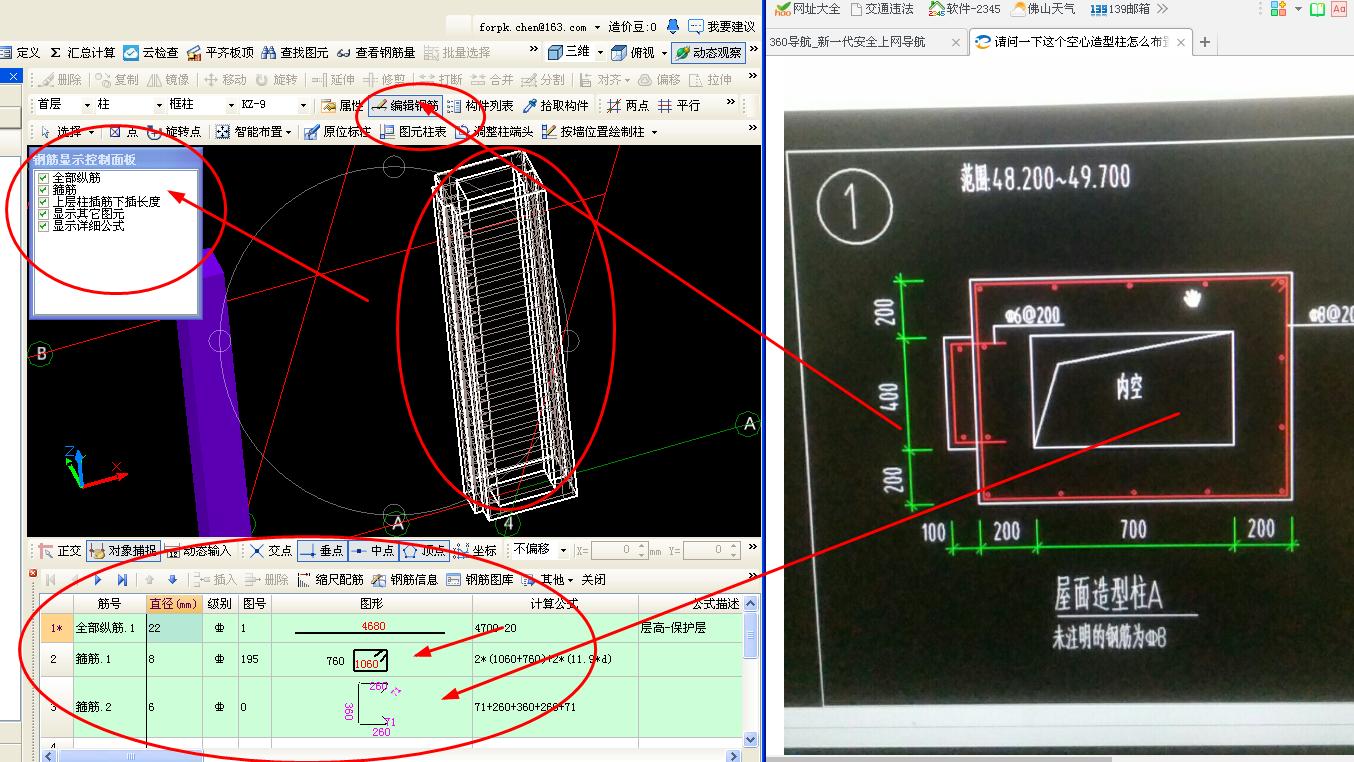Jump to last rebar record arrow
1354x762 pixels.
[x=122, y=579]
